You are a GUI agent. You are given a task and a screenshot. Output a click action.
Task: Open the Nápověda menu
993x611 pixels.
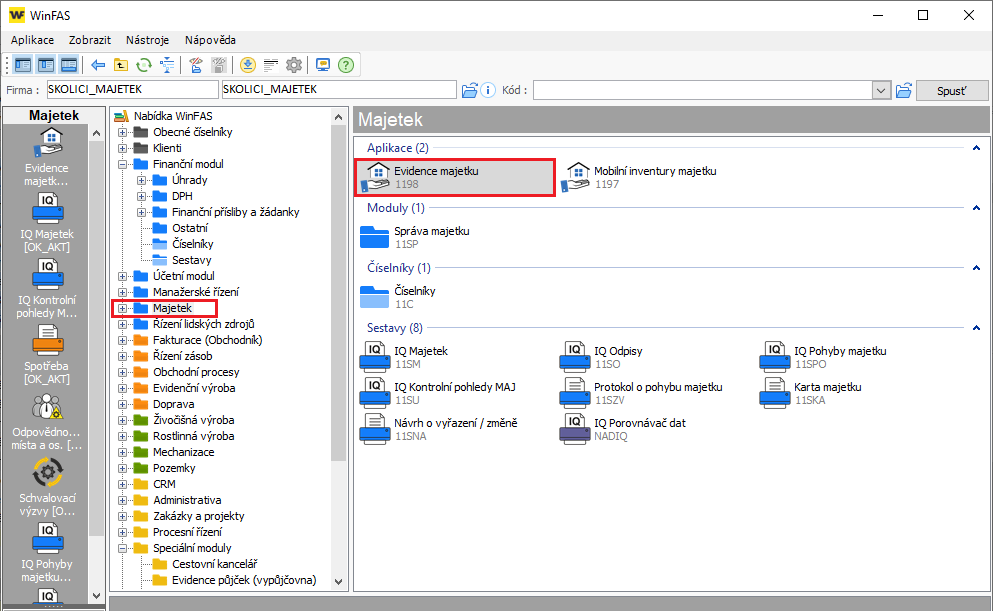click(210, 40)
